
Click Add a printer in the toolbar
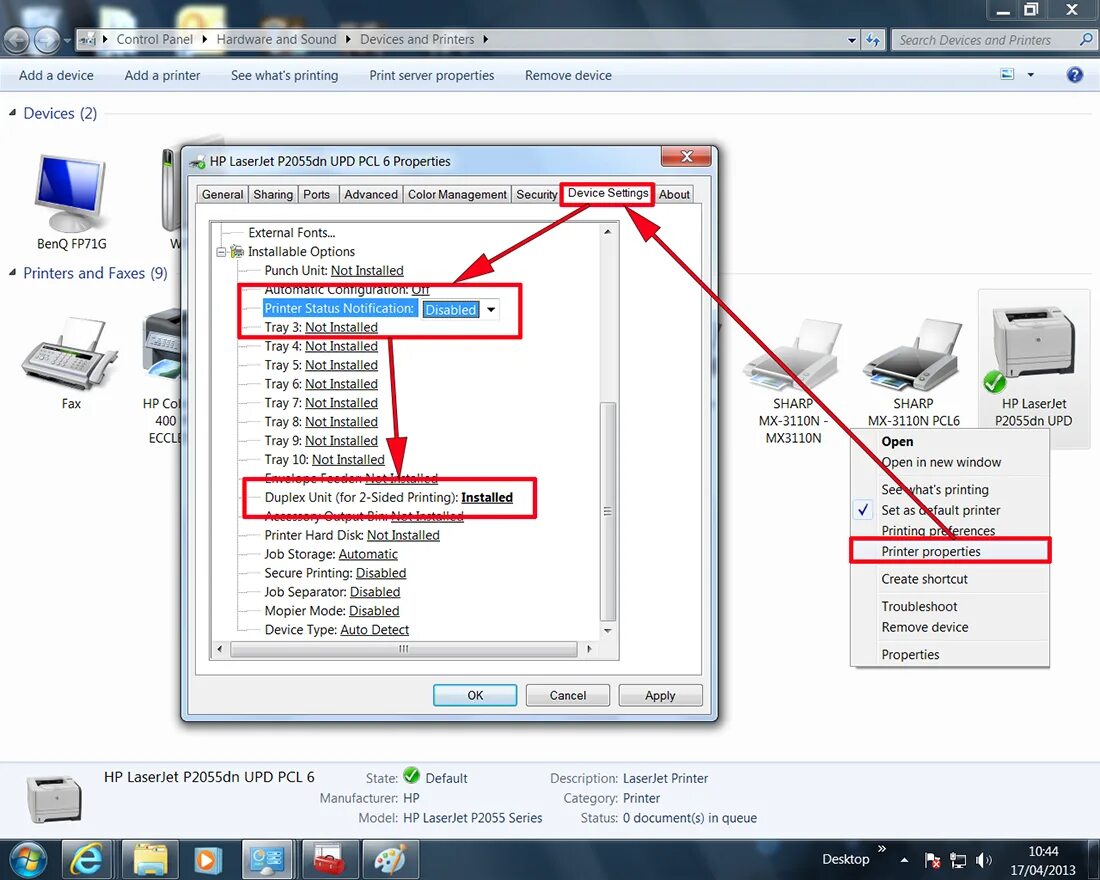click(162, 75)
